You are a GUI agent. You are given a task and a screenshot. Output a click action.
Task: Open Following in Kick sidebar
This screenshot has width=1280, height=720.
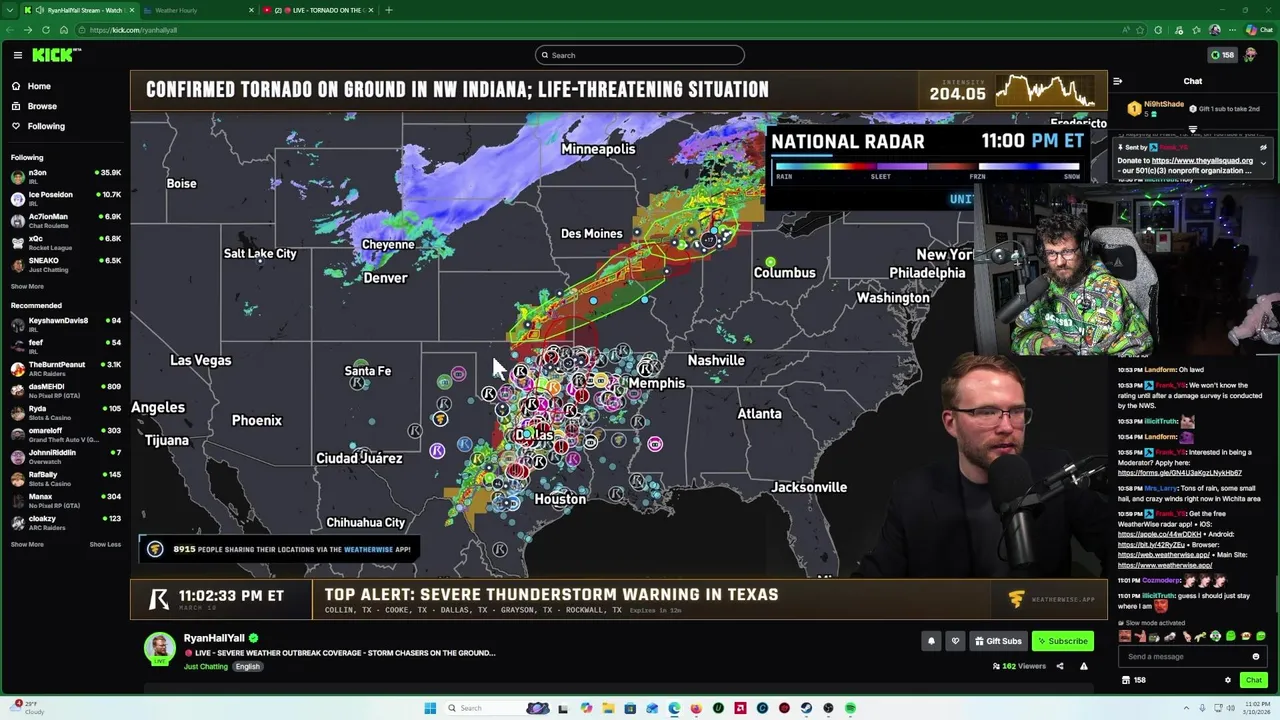coord(46,126)
